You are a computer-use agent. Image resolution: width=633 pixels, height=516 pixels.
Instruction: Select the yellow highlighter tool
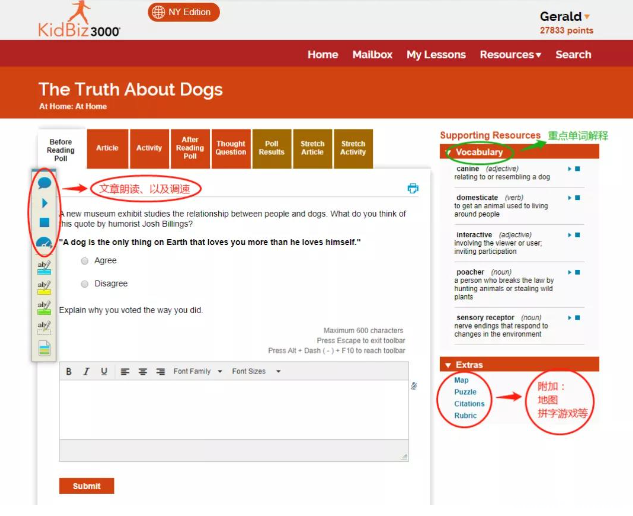(x=44, y=287)
